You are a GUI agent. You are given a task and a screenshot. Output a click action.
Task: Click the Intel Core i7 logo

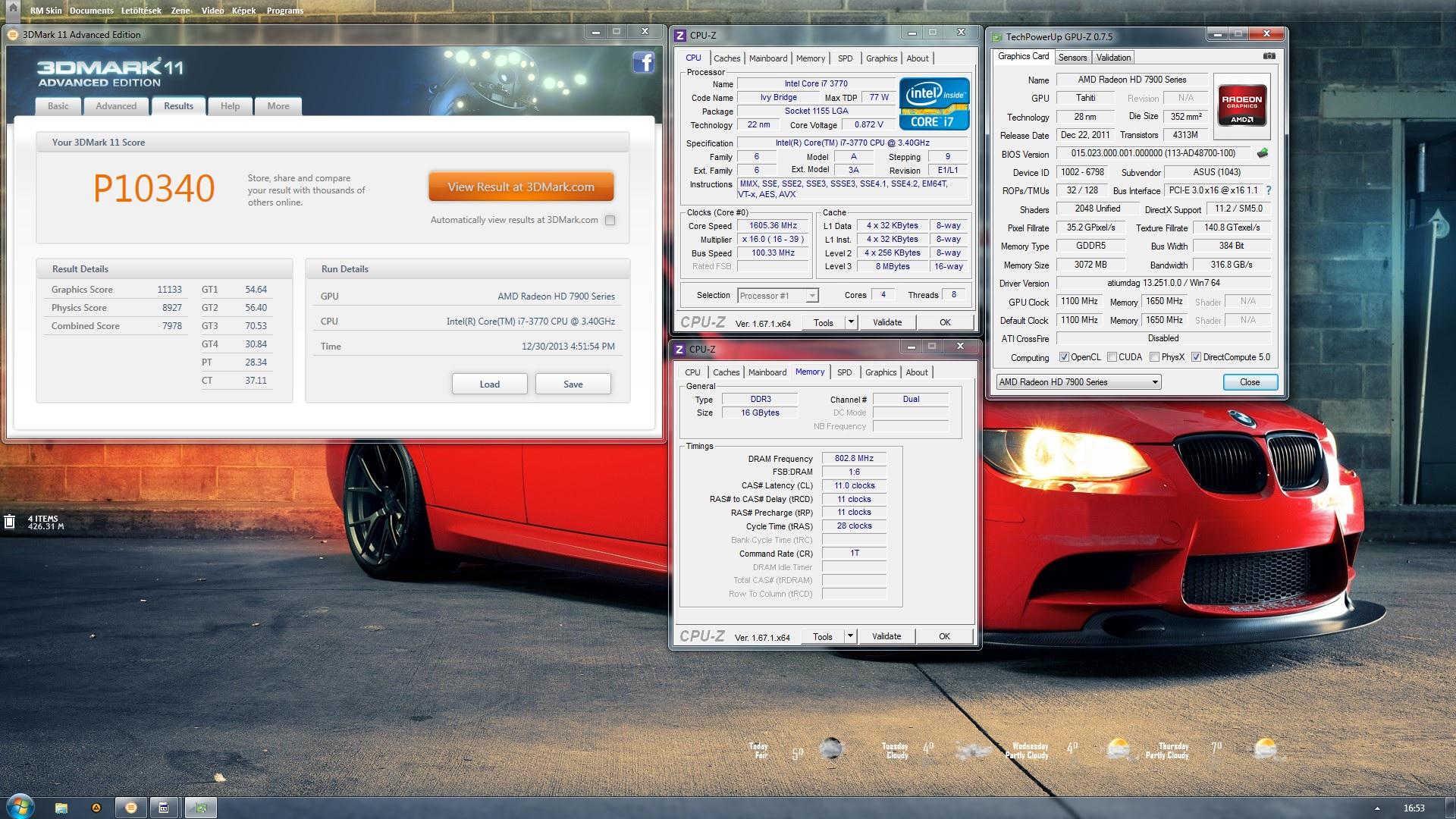click(x=934, y=104)
